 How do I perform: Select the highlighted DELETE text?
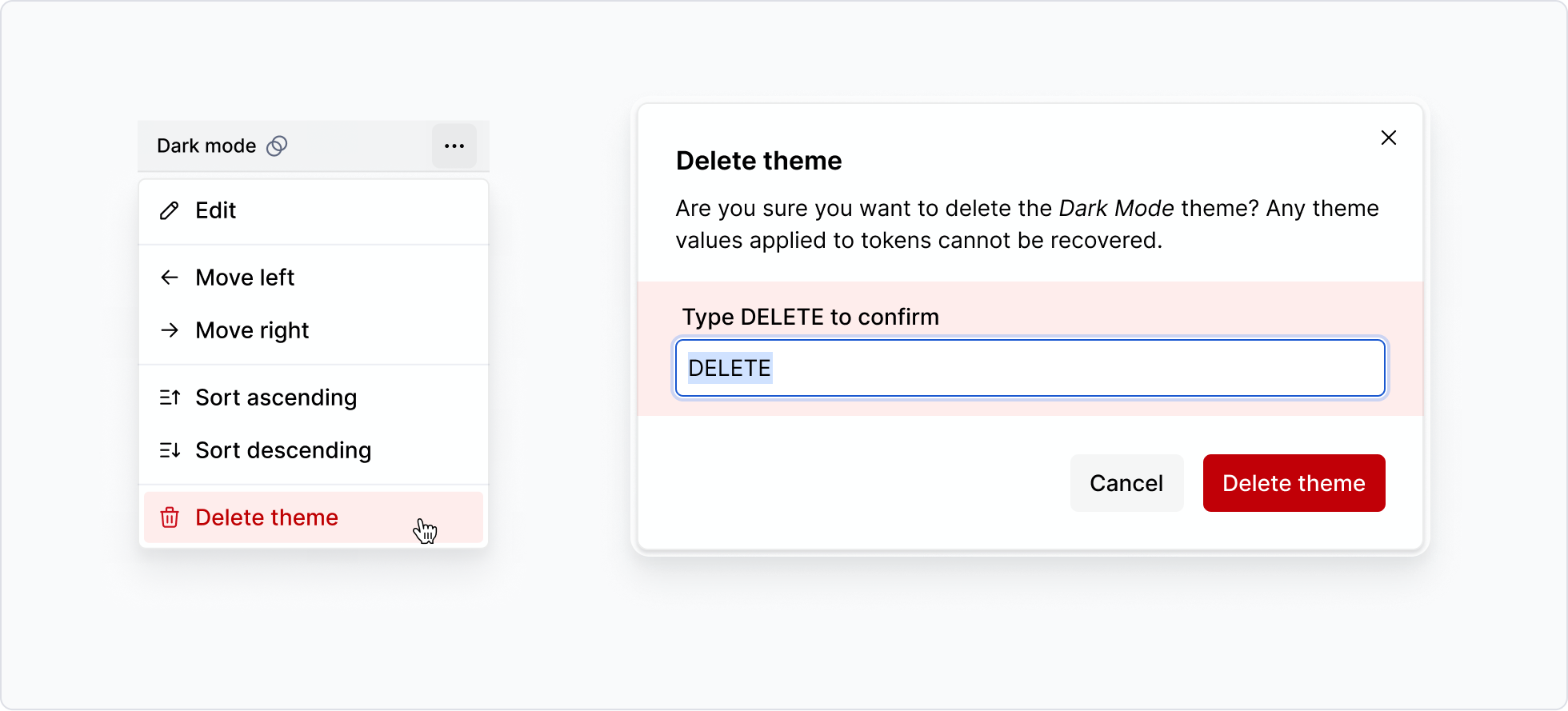coord(729,368)
